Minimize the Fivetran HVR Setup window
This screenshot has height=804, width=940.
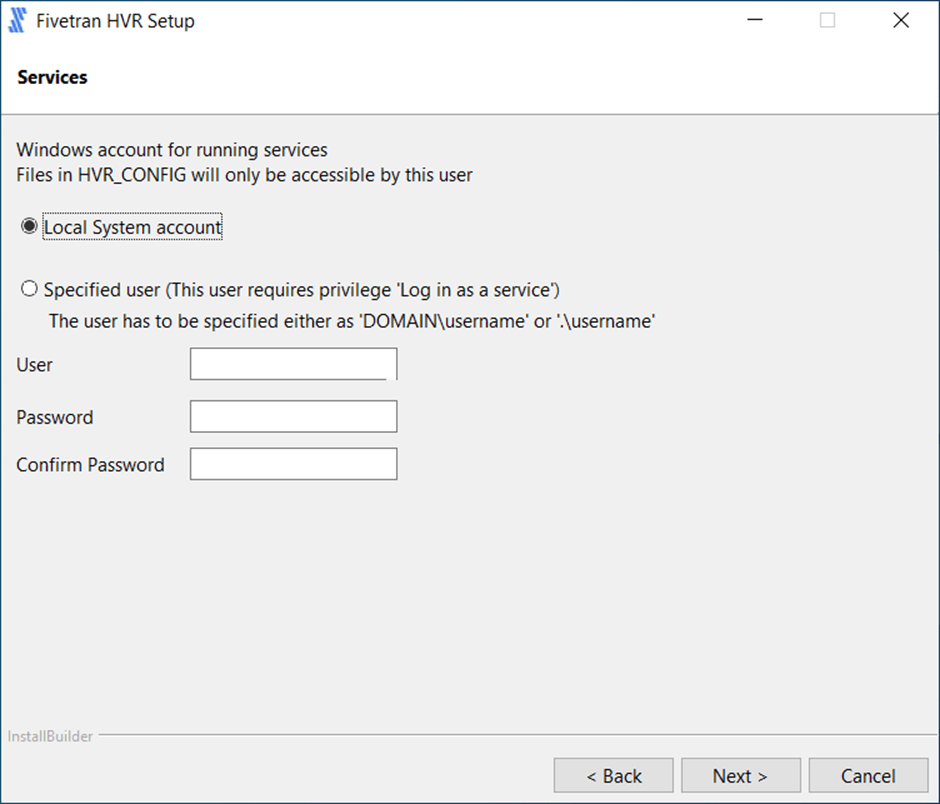point(753,21)
